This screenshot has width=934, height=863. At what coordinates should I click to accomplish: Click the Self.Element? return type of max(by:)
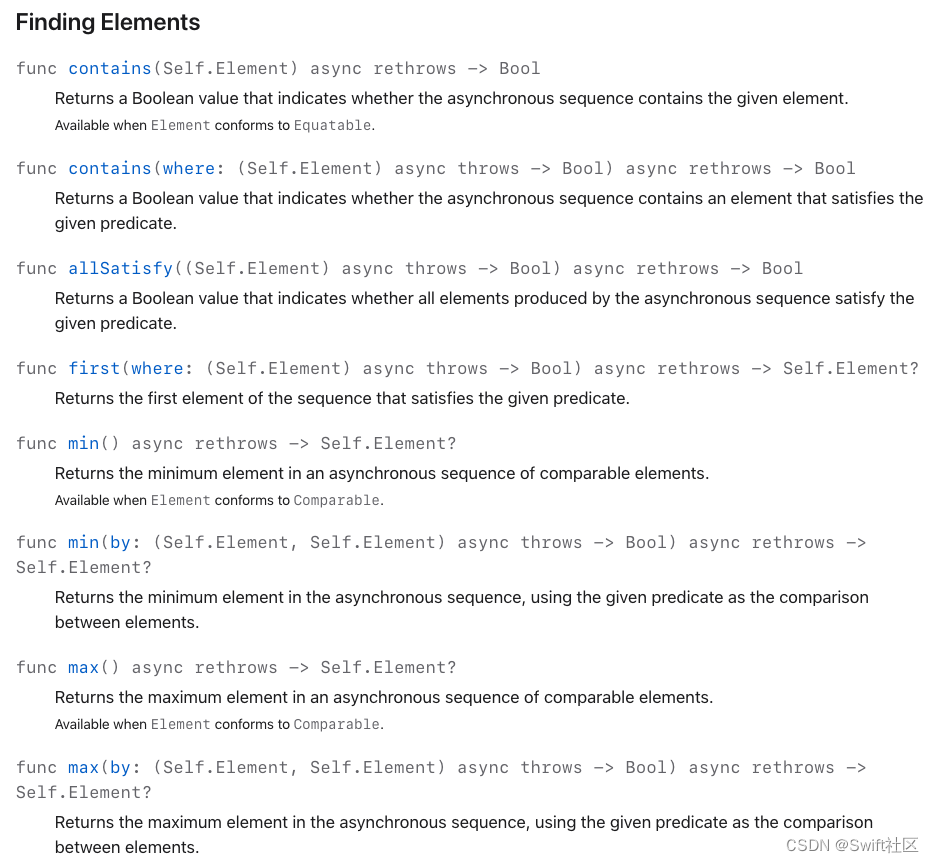(x=83, y=793)
